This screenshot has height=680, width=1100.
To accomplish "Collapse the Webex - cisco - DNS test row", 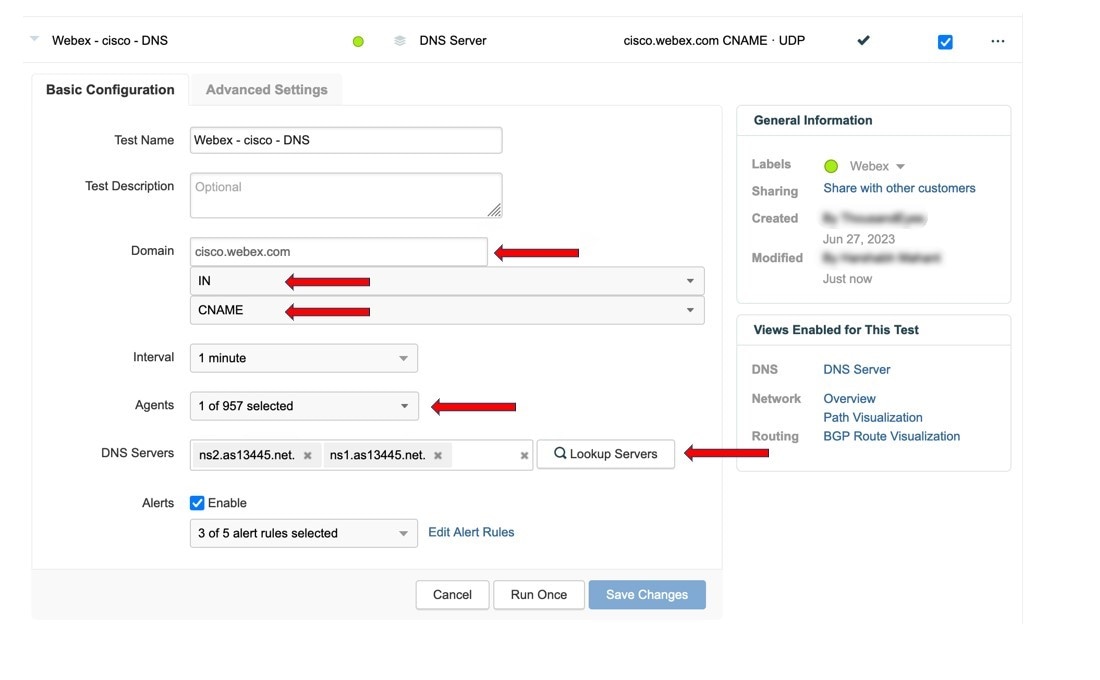I will coord(34,39).
